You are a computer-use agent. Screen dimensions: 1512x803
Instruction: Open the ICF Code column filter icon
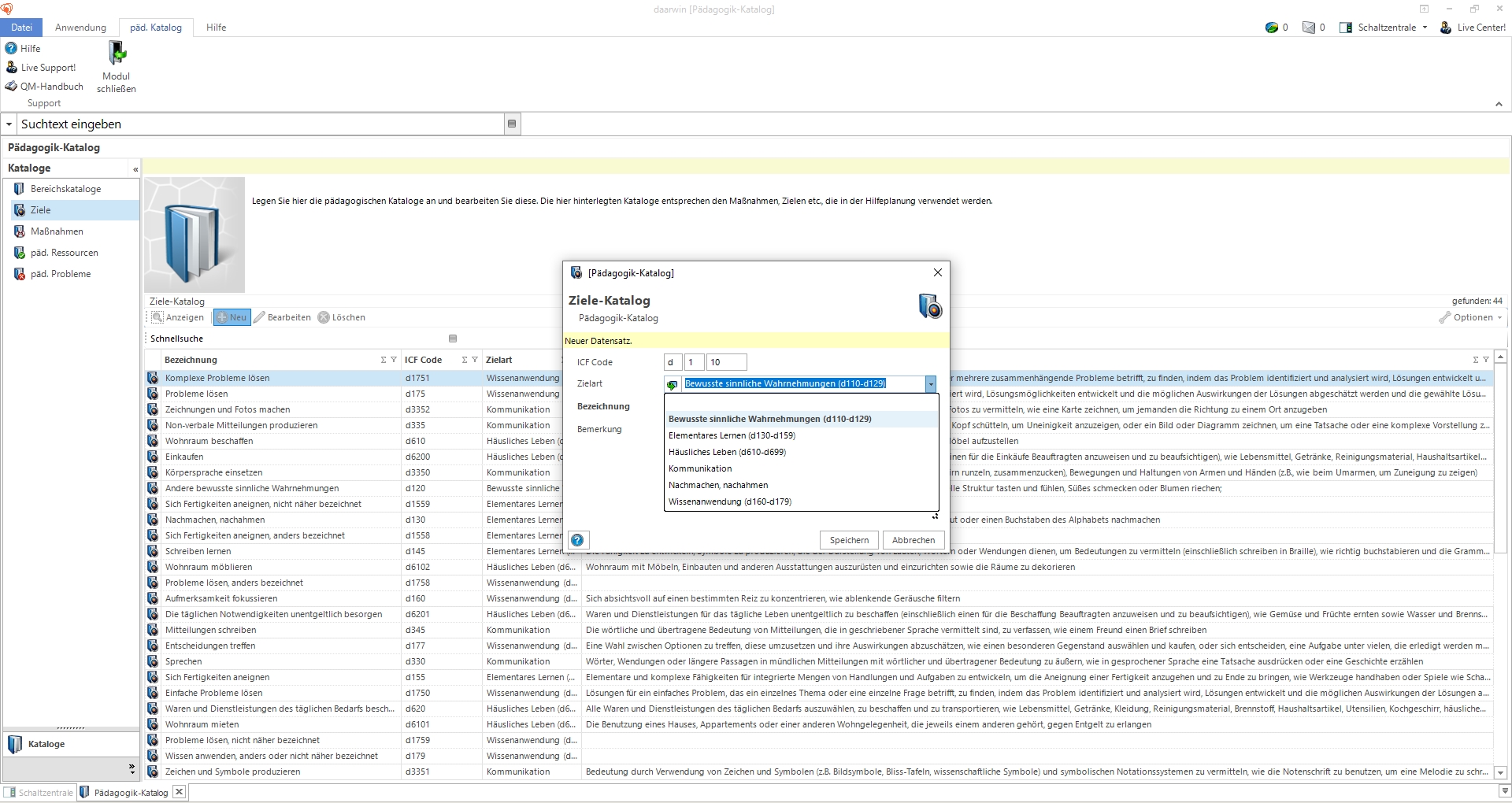[475, 360]
